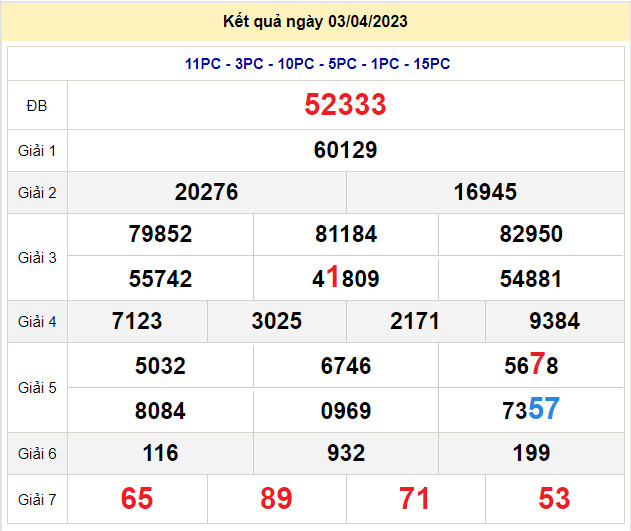This screenshot has height=531, width=631.
Task: Select Giải 3 number 54881
Action: 531,279
